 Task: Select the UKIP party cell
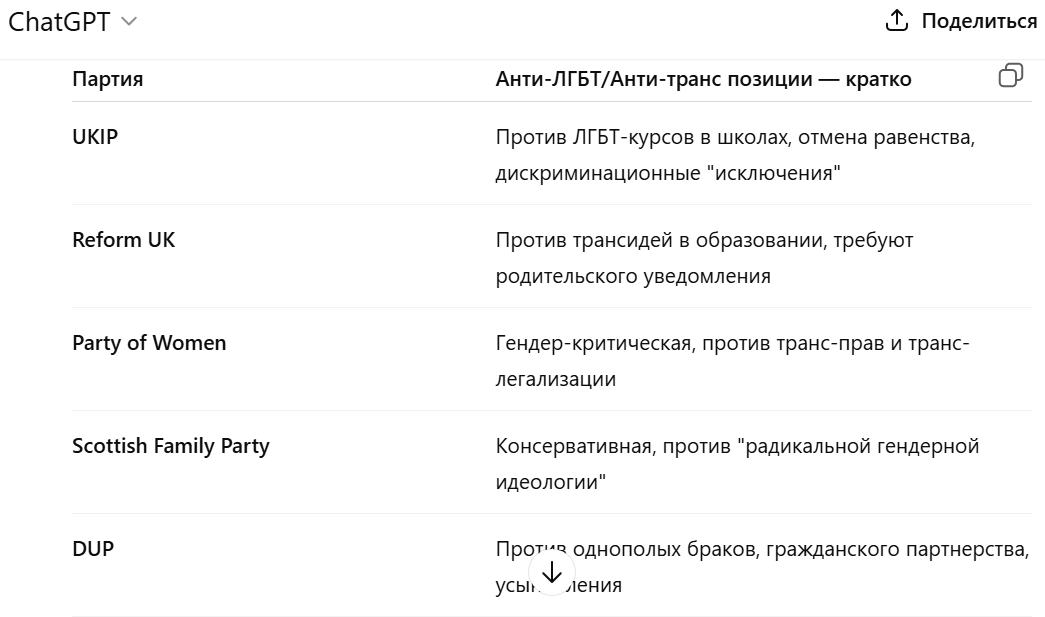[95, 136]
